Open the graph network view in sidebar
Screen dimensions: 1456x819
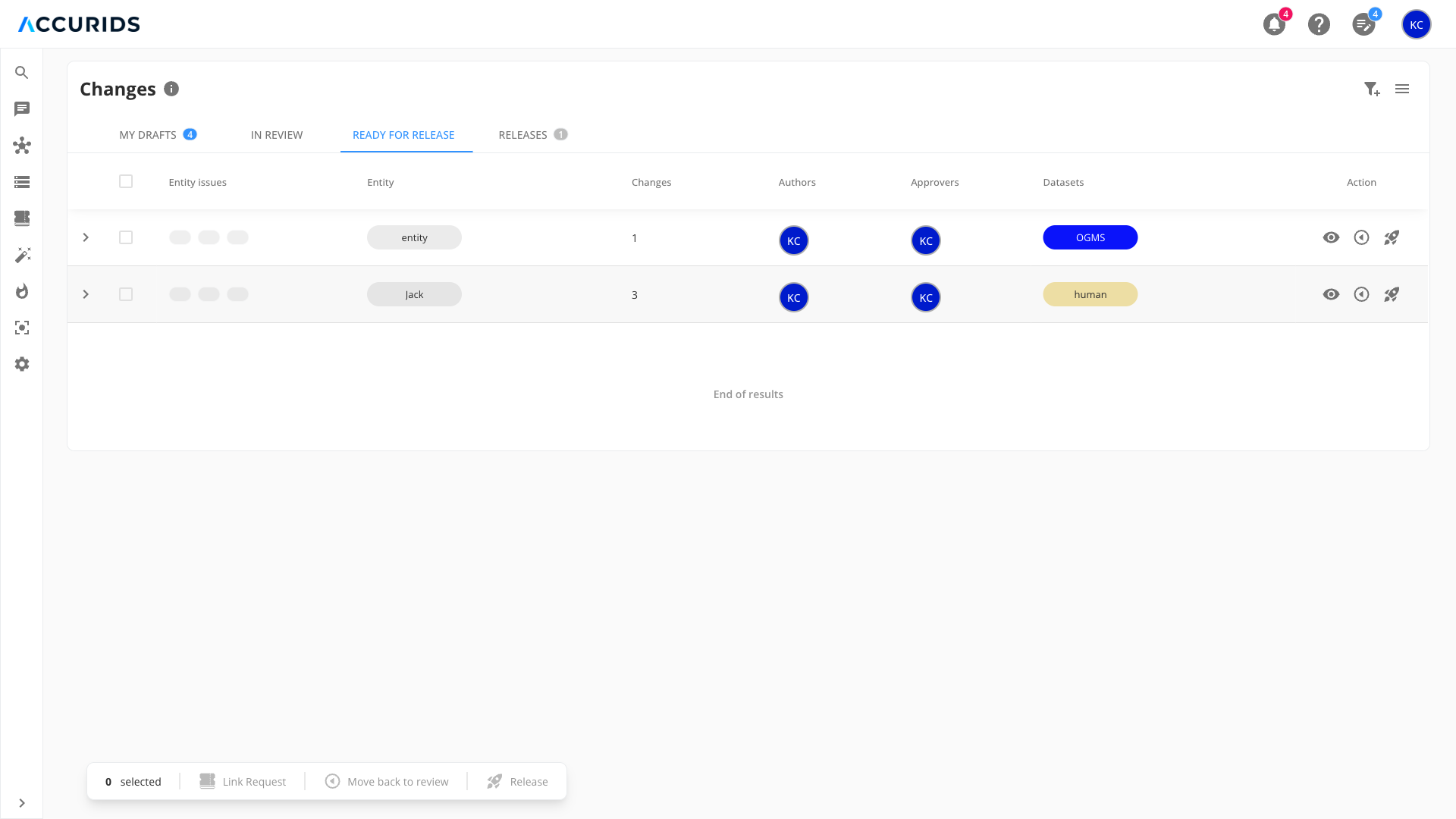click(x=22, y=146)
